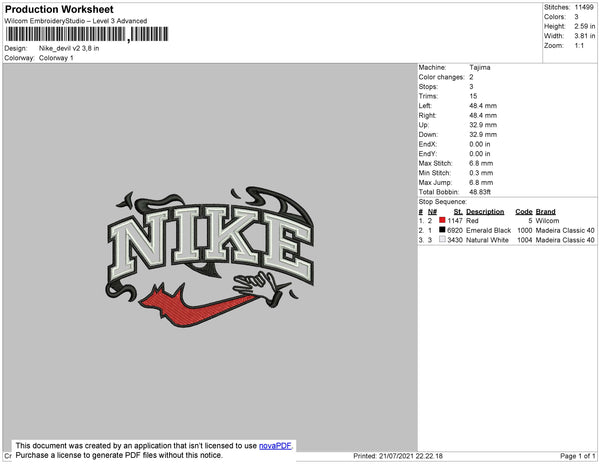
Task: Select the 'Stop Sequence:' label
Action: click(x=442, y=202)
